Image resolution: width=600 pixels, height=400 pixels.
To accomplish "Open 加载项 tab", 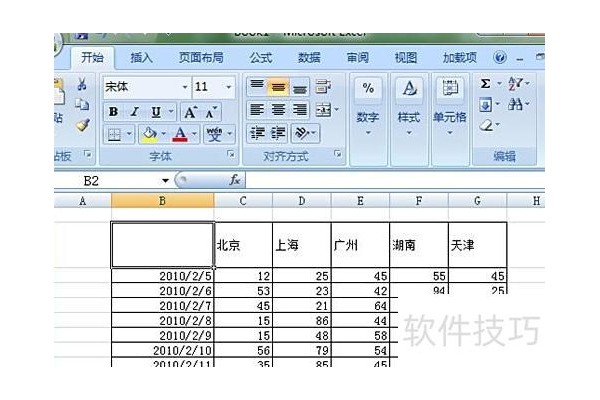I will point(460,58).
